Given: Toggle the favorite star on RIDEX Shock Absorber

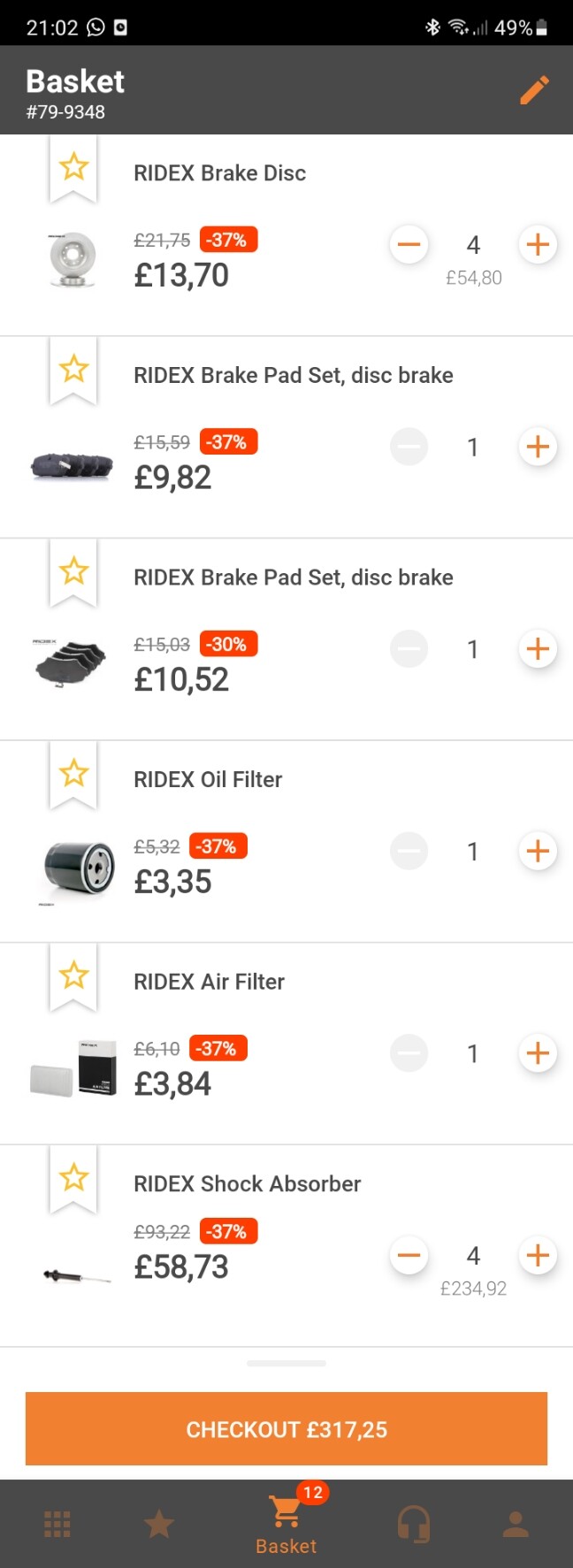Looking at the screenshot, I should click(73, 1177).
